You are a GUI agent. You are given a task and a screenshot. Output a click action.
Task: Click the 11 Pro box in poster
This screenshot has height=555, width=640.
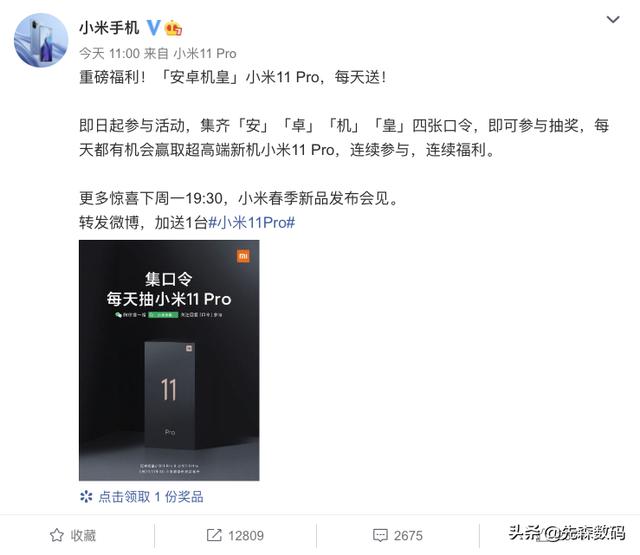pyautogui.click(x=170, y=395)
